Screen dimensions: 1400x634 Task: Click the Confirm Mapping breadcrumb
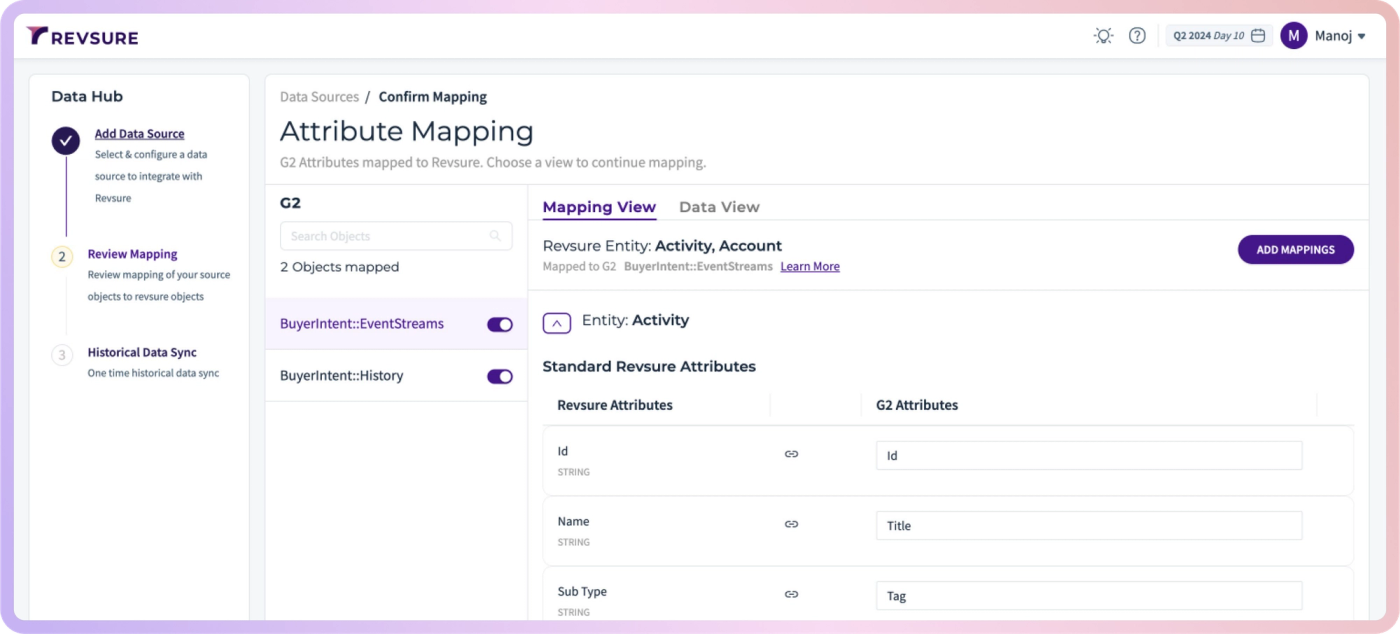[433, 97]
